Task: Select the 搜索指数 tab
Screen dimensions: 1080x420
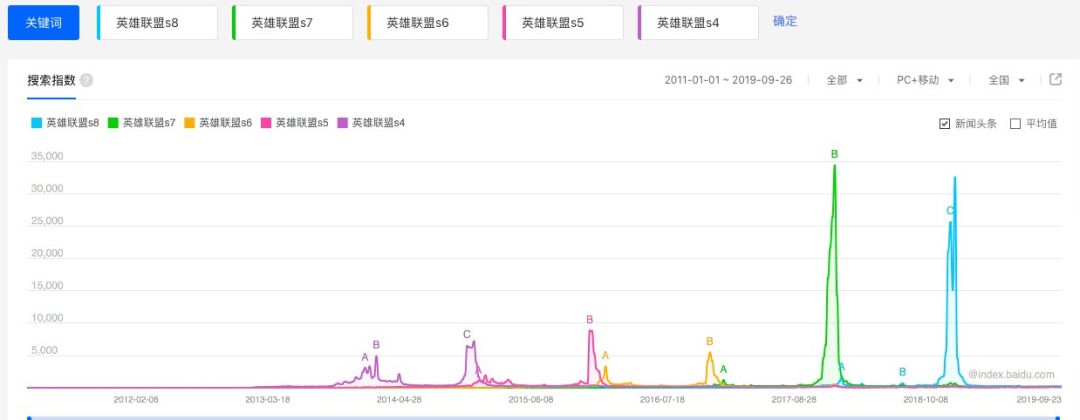Action: pyautogui.click(x=51, y=81)
